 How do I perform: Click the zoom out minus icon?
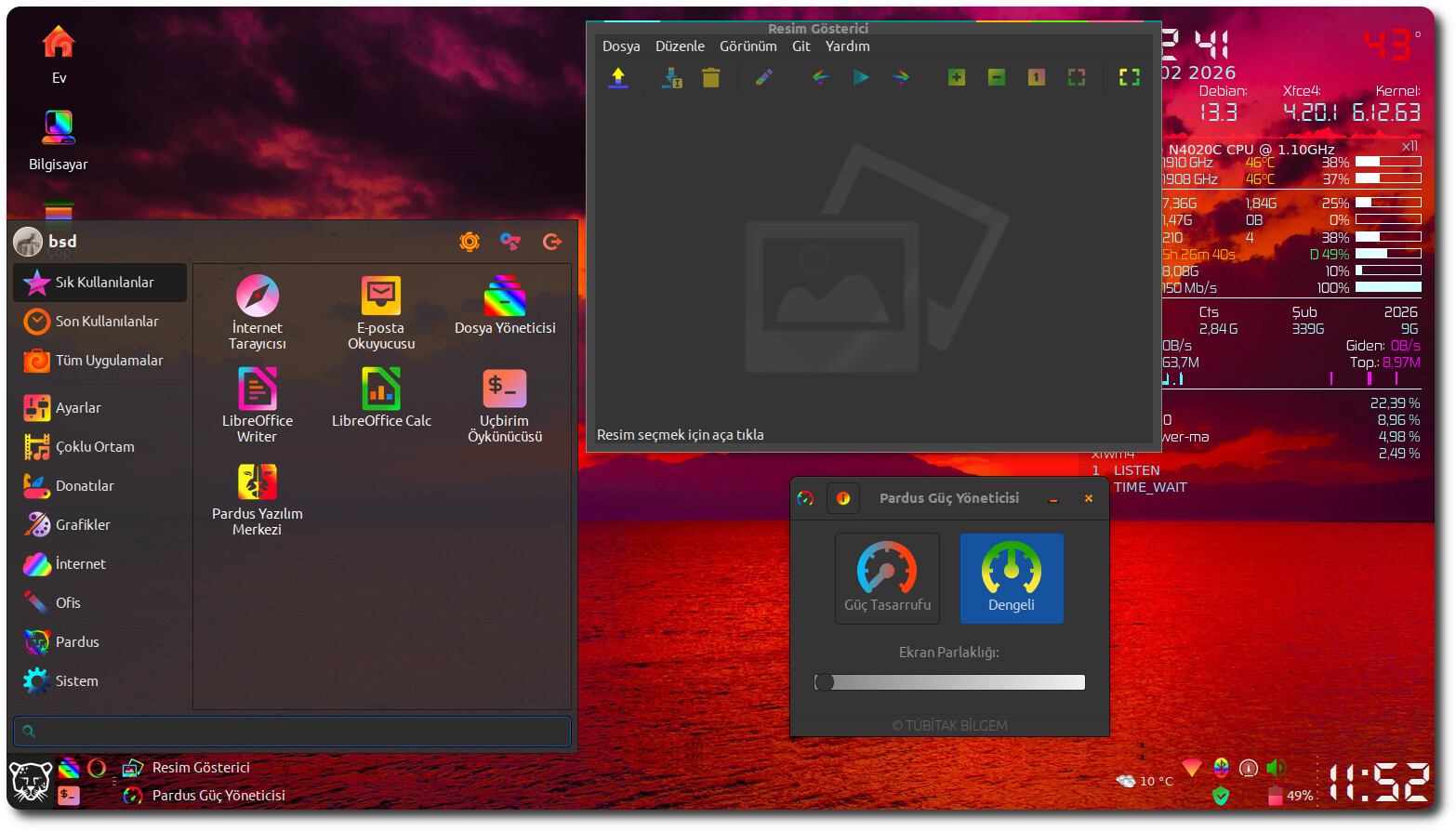click(x=996, y=78)
